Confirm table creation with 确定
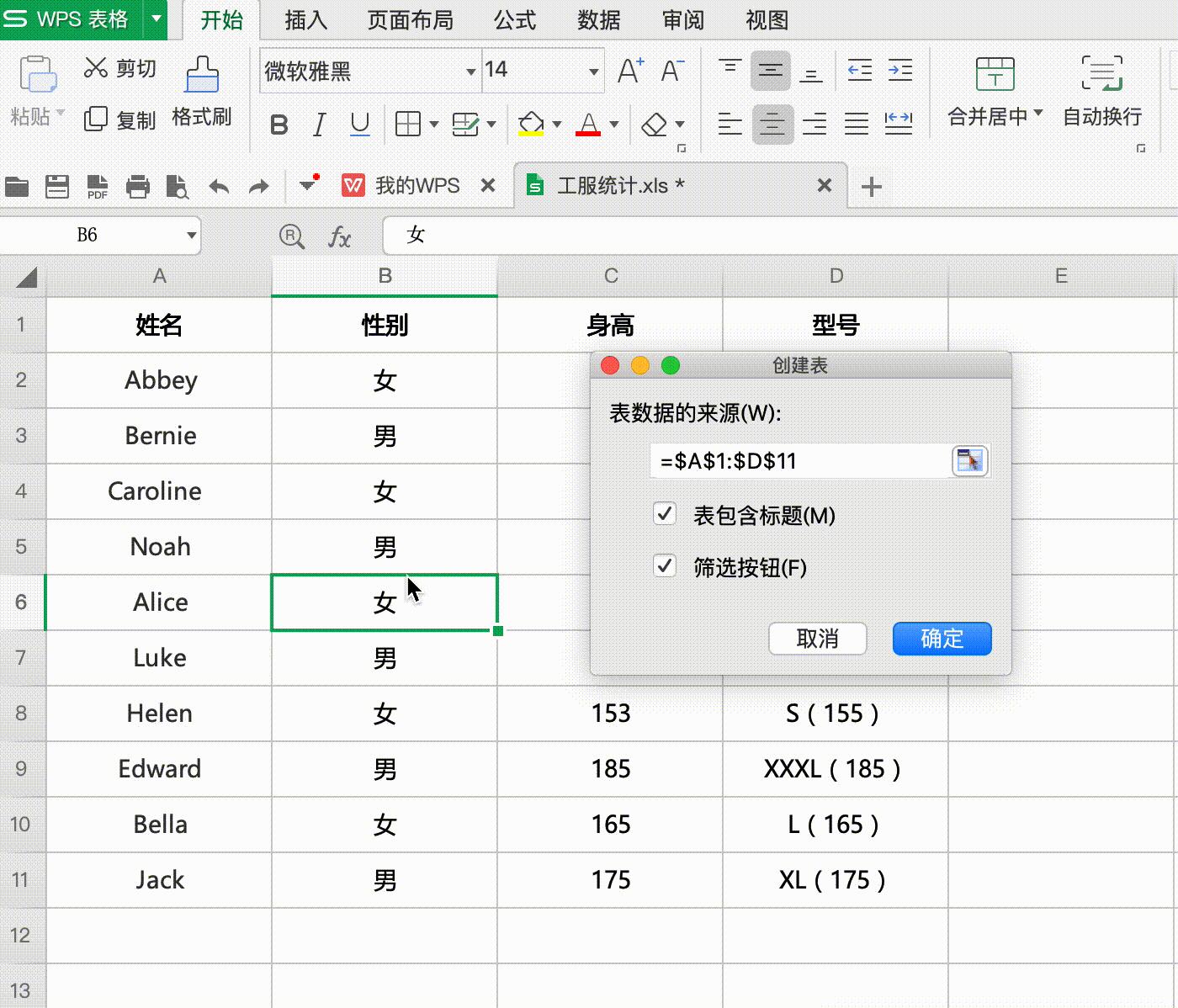This screenshot has width=1178, height=1008. click(x=941, y=639)
